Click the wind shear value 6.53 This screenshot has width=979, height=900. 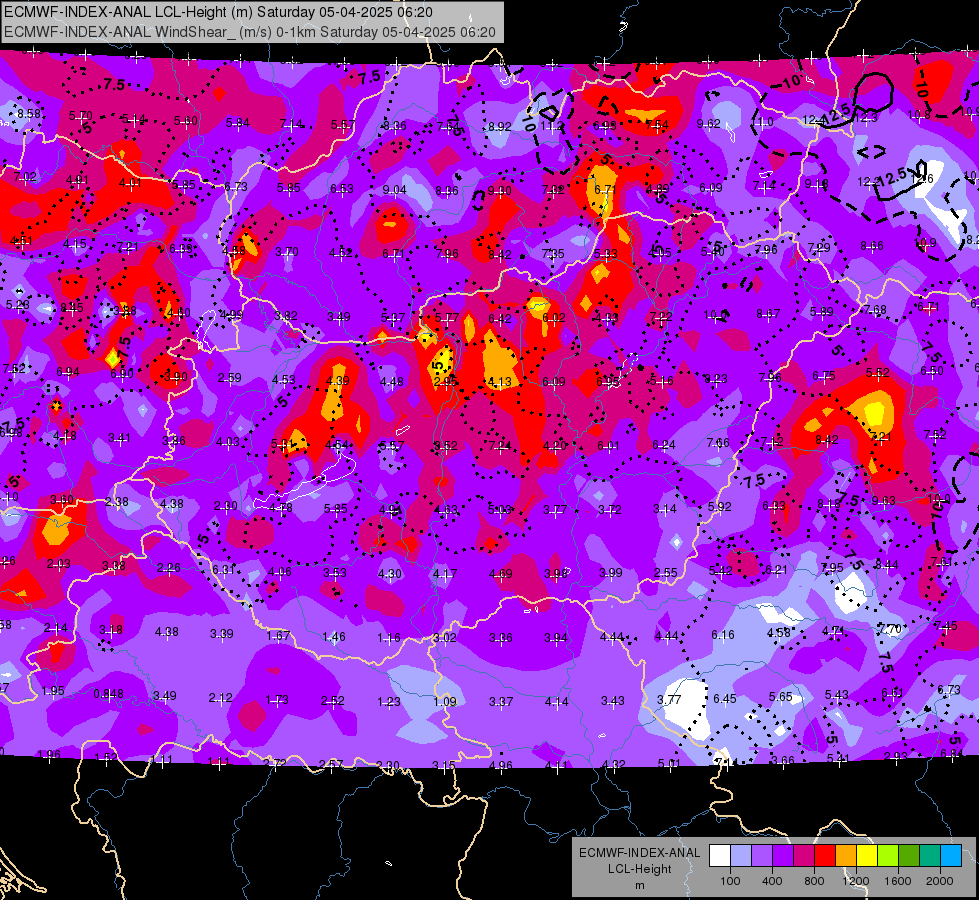point(342,189)
